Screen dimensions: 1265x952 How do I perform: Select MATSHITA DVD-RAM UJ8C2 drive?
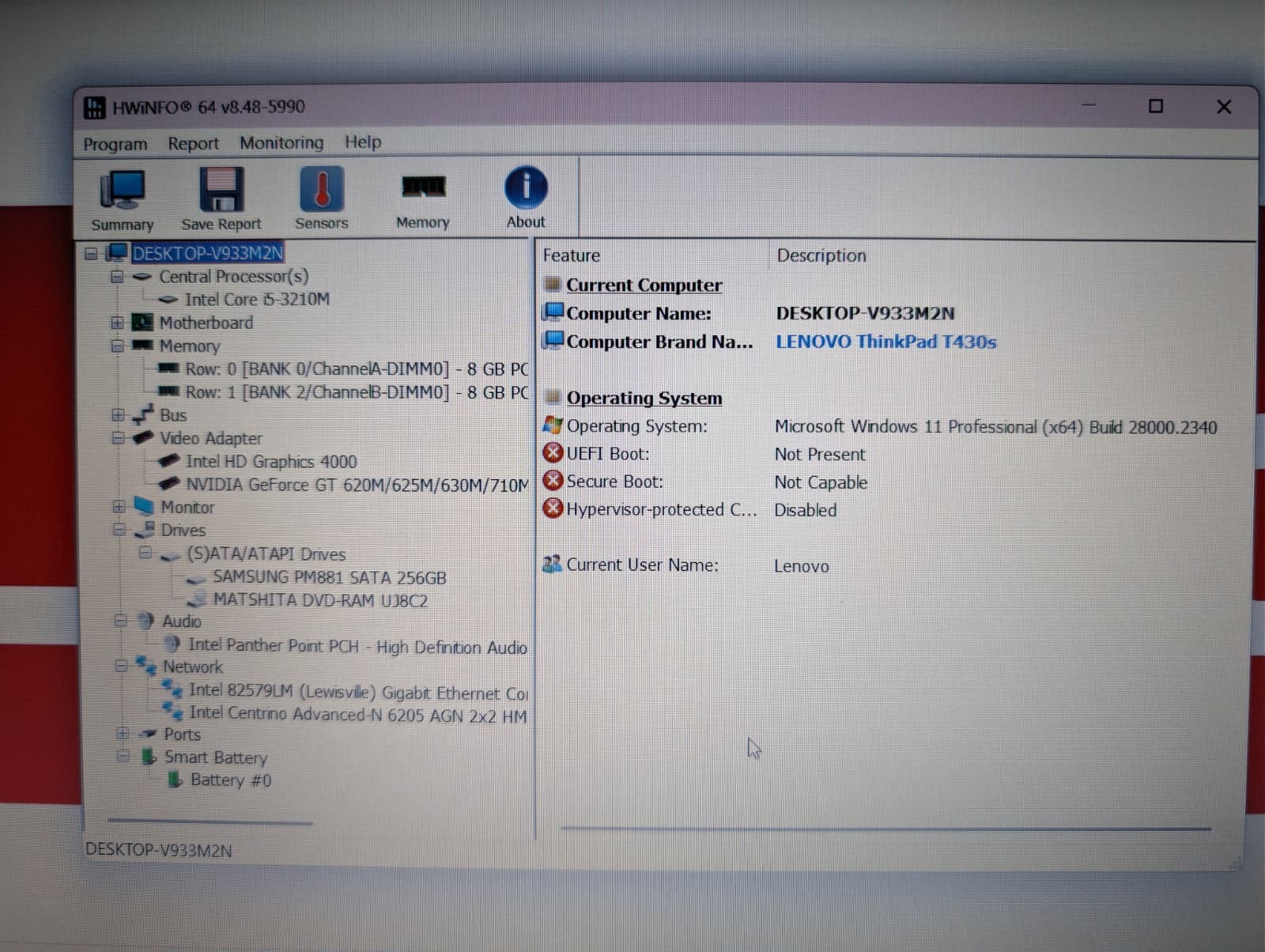coord(320,601)
